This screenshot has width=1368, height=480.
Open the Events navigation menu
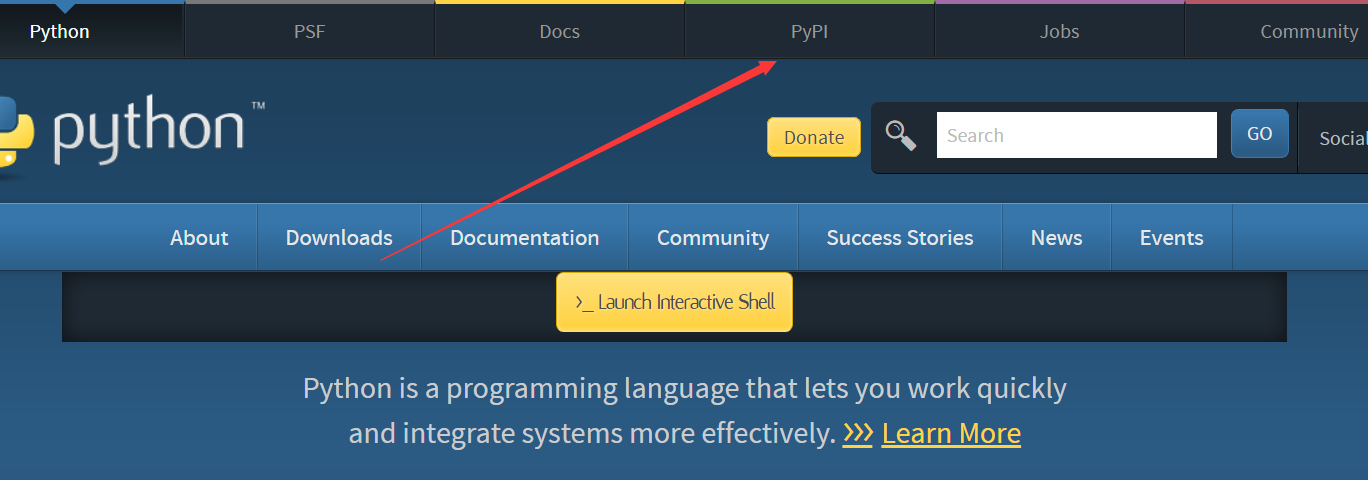(1172, 237)
